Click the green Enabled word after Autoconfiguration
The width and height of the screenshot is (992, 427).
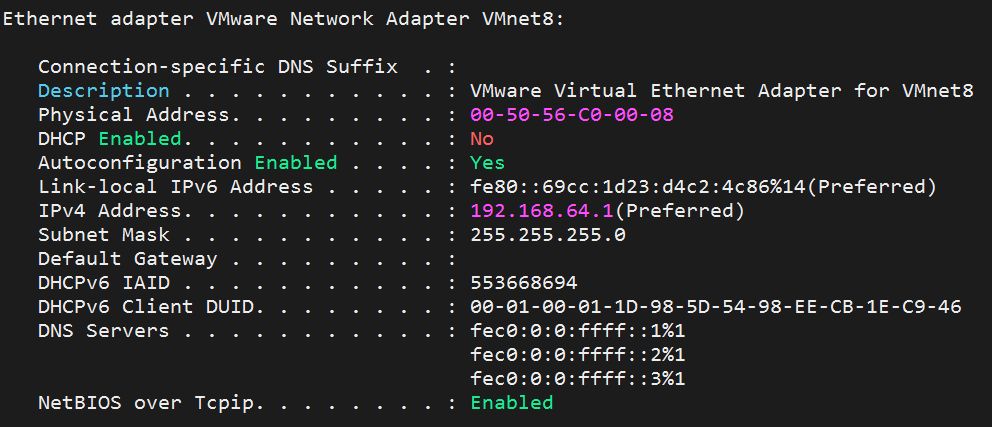296,163
